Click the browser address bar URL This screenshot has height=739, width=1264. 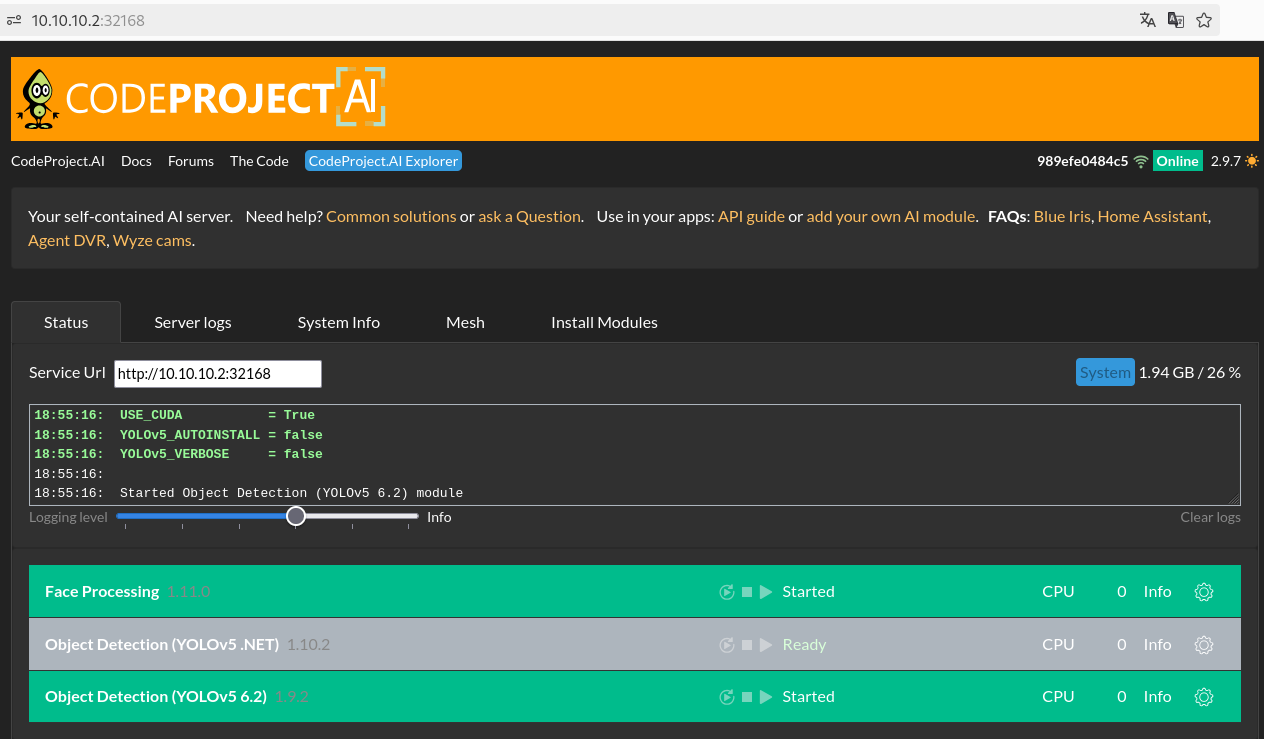coord(88,20)
